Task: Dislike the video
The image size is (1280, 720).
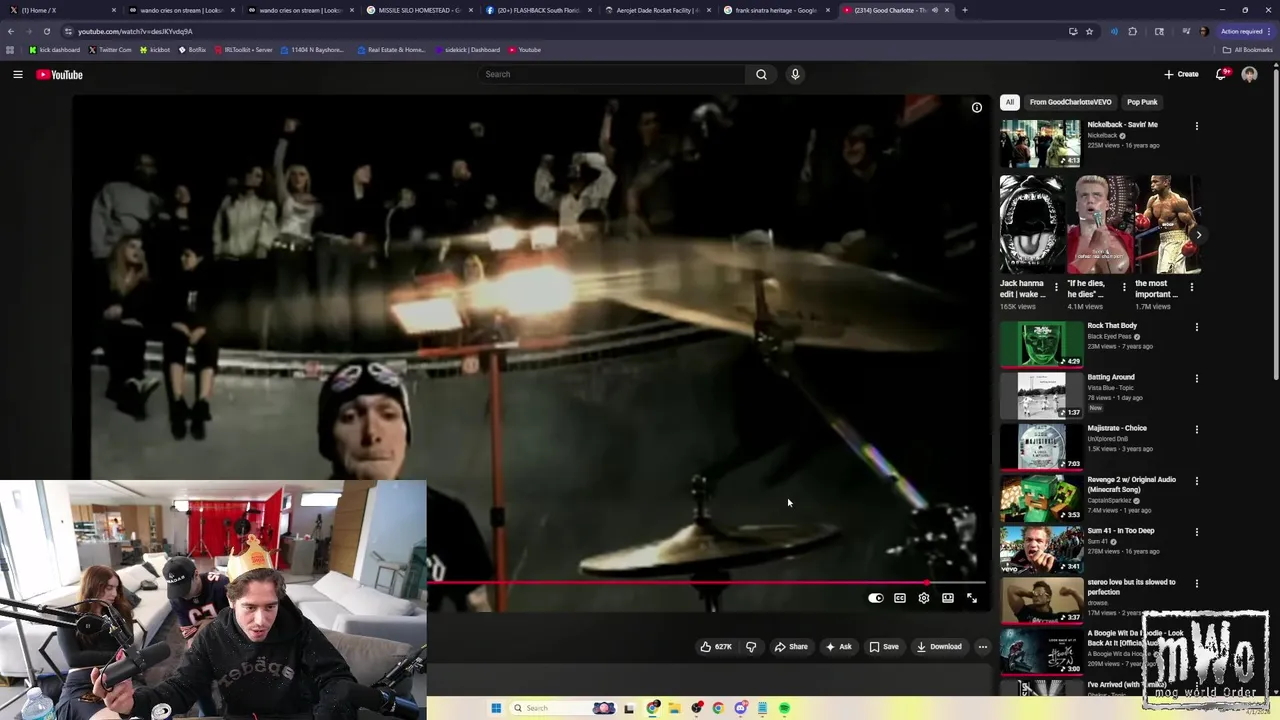Action: (751, 646)
